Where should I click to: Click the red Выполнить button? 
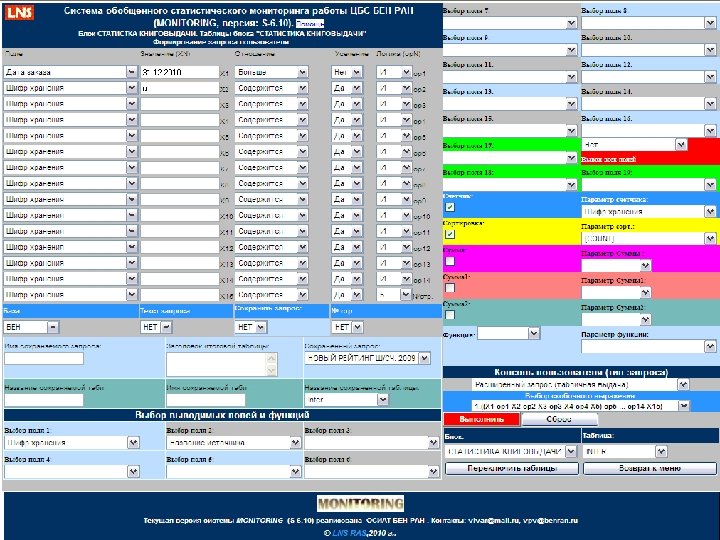[482, 419]
